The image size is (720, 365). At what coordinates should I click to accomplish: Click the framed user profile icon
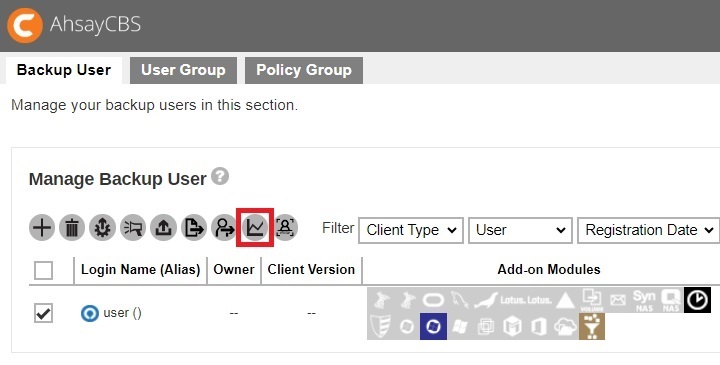[285, 228]
